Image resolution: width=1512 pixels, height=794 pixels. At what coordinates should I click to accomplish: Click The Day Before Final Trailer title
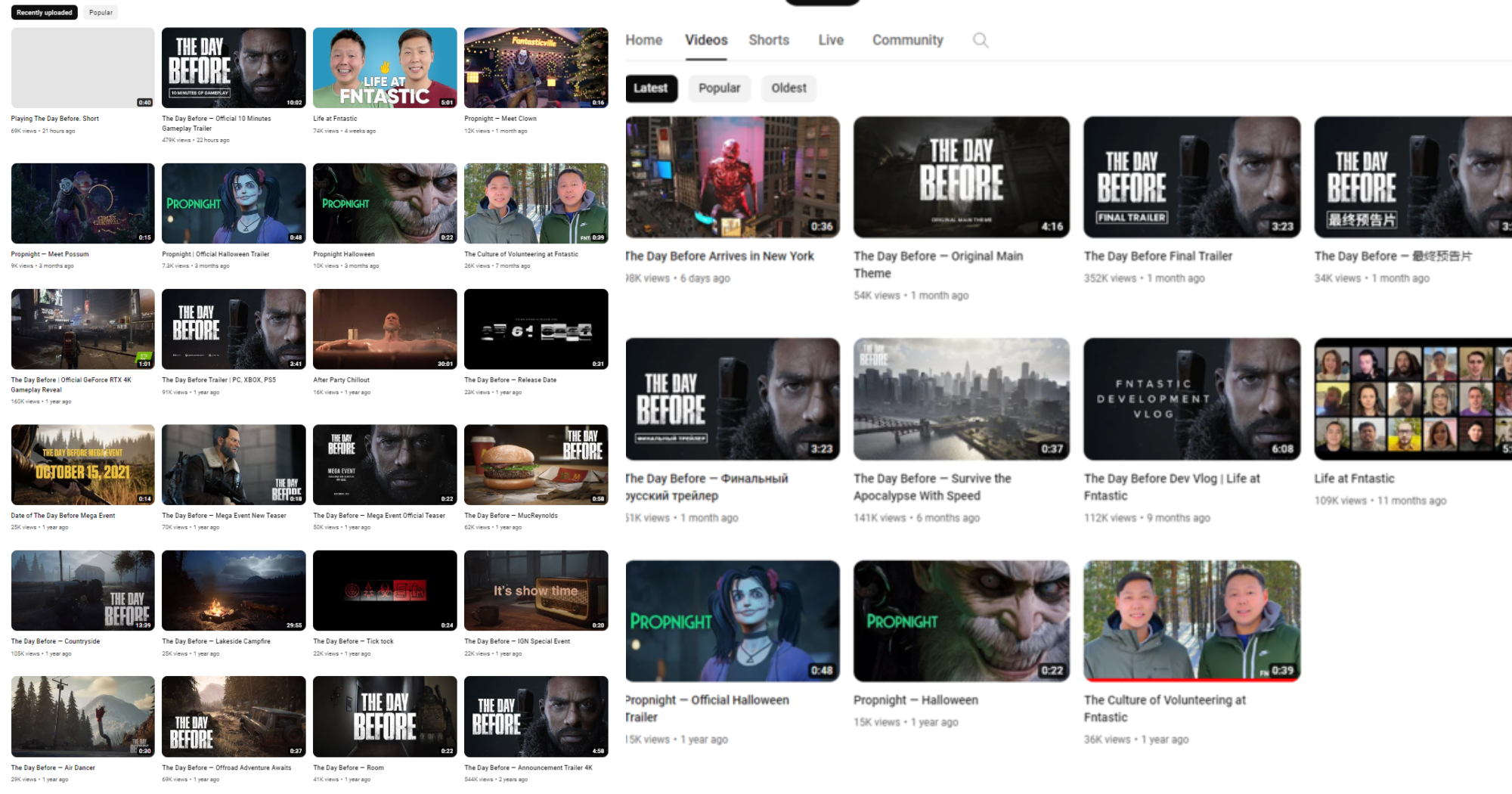click(x=1157, y=256)
